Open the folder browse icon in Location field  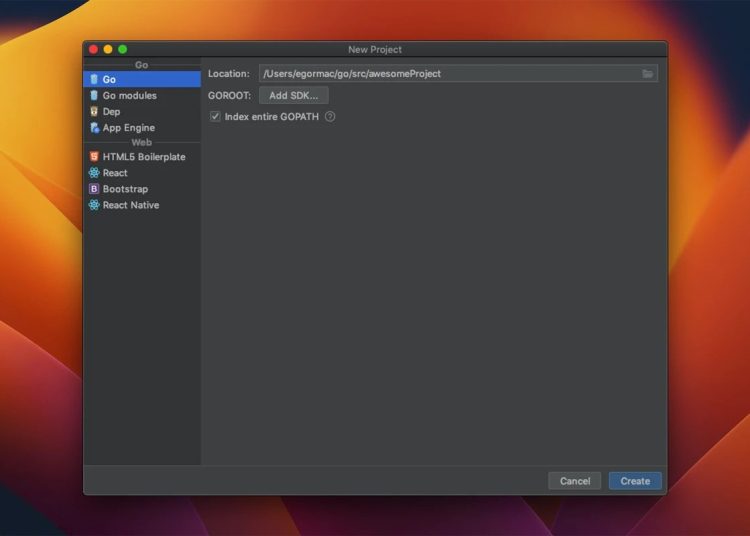tap(648, 74)
